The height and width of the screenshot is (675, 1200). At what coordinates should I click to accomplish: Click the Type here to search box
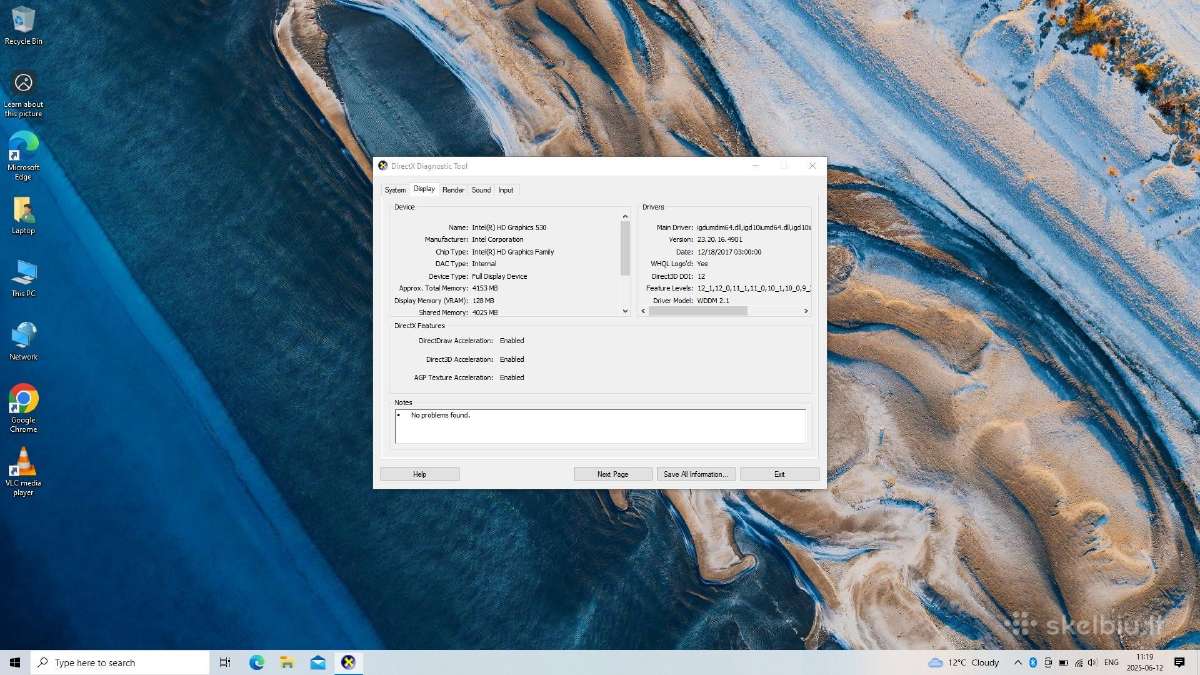coord(121,662)
